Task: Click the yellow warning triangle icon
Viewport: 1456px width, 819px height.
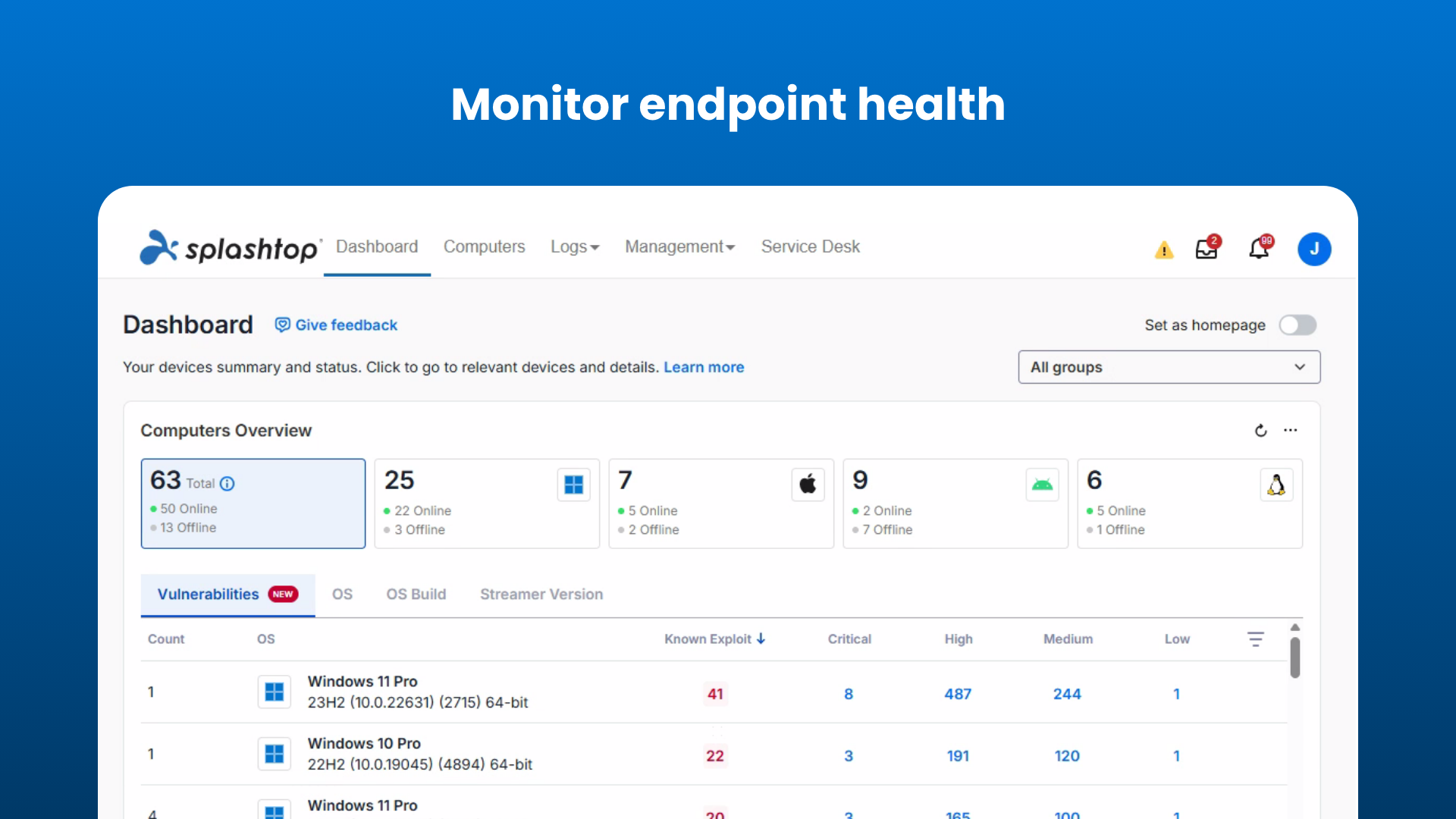Action: tap(1164, 249)
